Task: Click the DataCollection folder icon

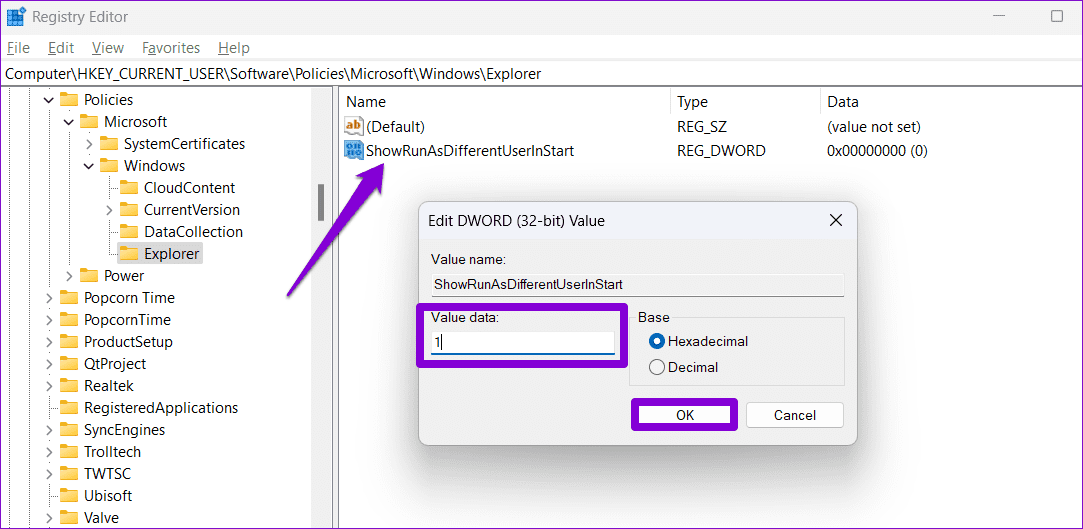Action: pos(129,232)
